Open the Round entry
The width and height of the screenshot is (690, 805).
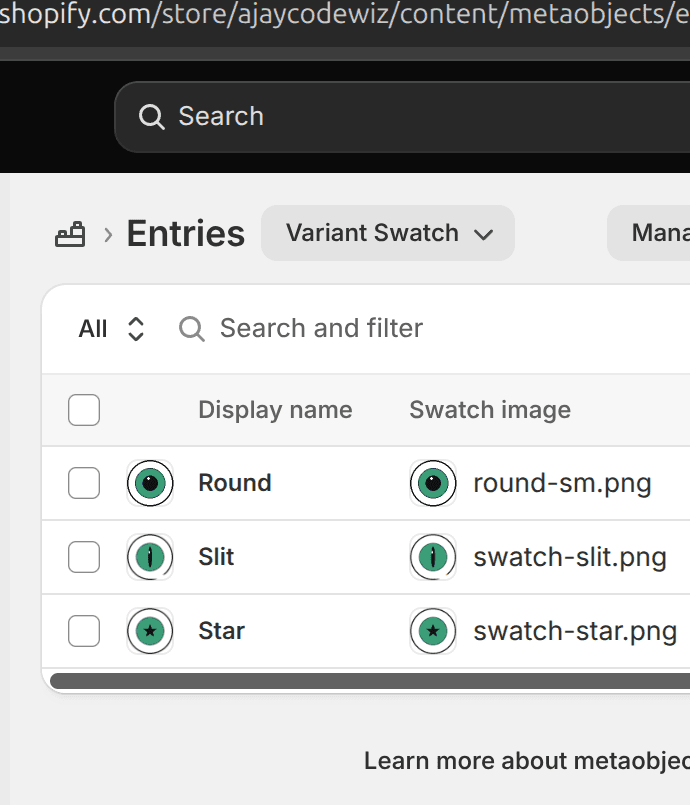(x=235, y=483)
